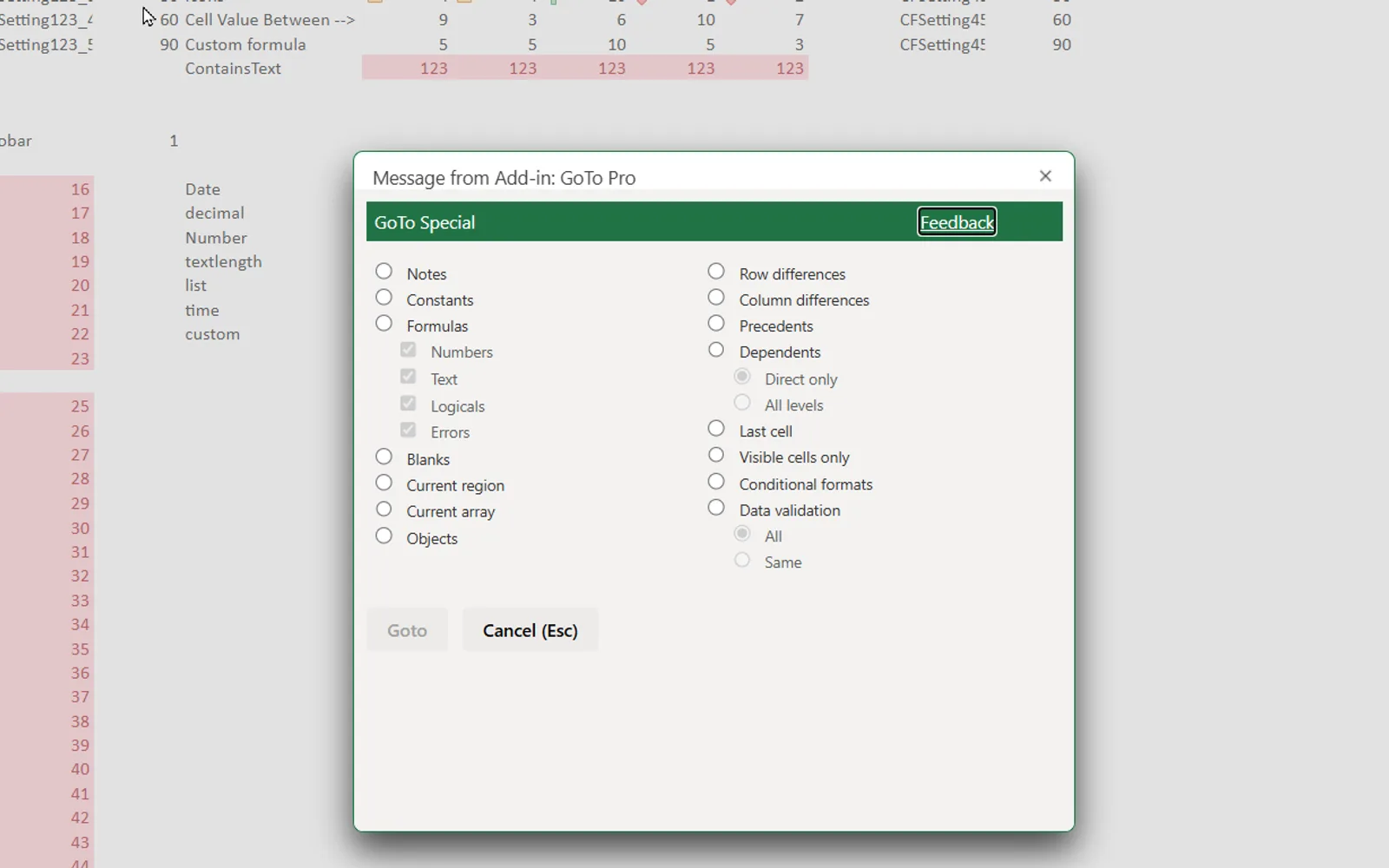Select the Notes radio option
1389x868 pixels.
pos(384,272)
